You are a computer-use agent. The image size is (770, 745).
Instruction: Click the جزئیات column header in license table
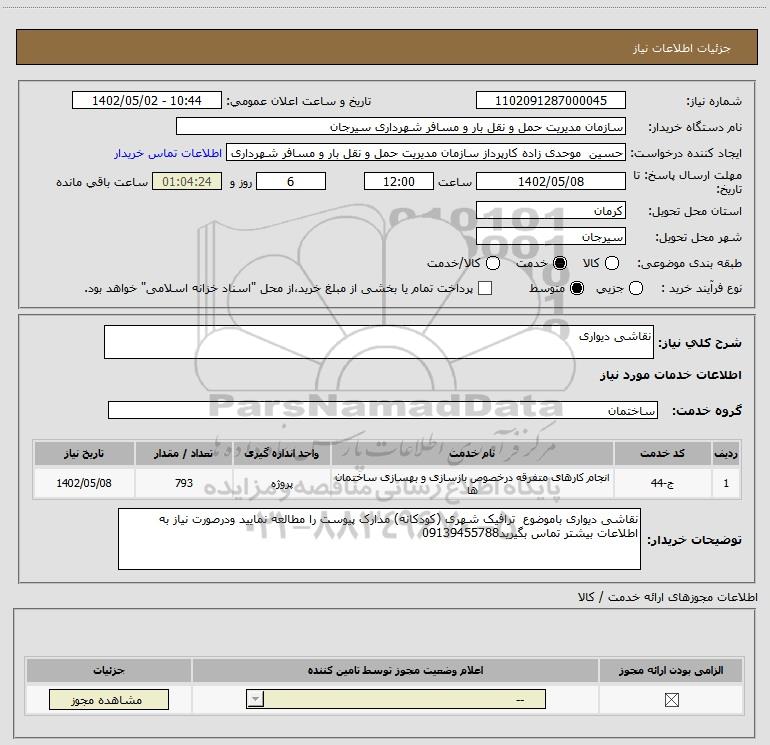point(109,670)
